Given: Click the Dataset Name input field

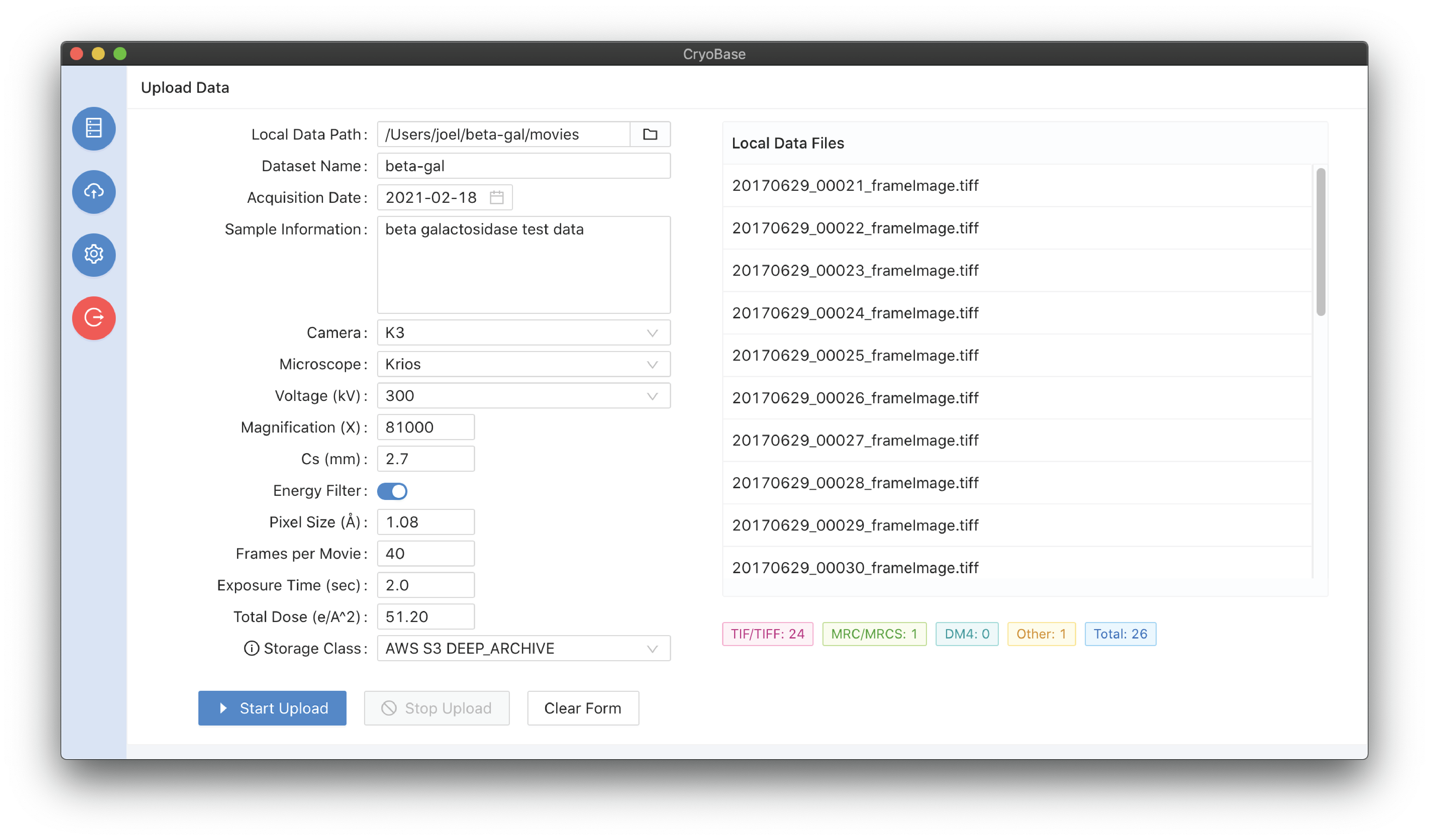Looking at the screenshot, I should pos(523,166).
